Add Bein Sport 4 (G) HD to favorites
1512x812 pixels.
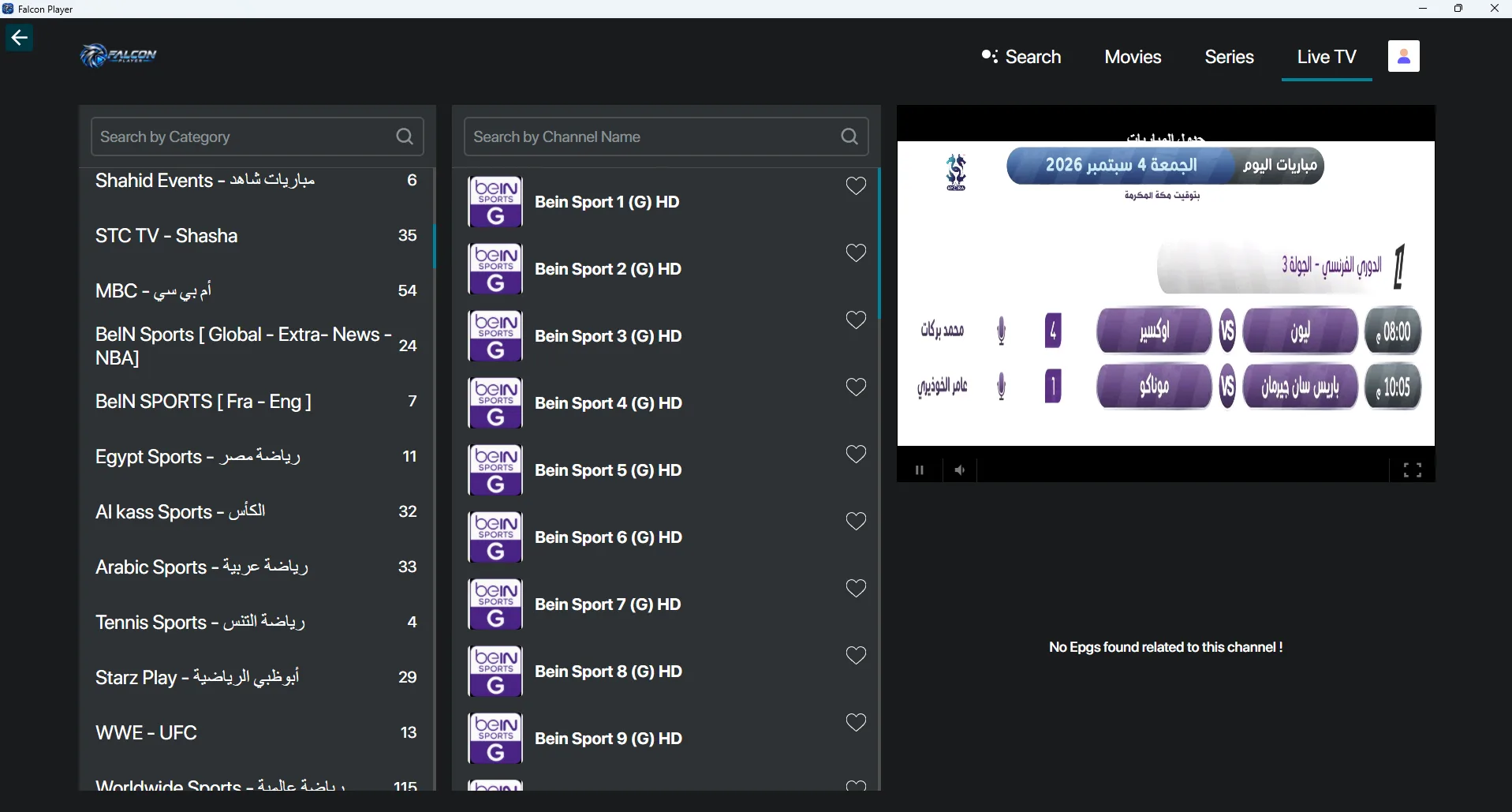coord(856,387)
